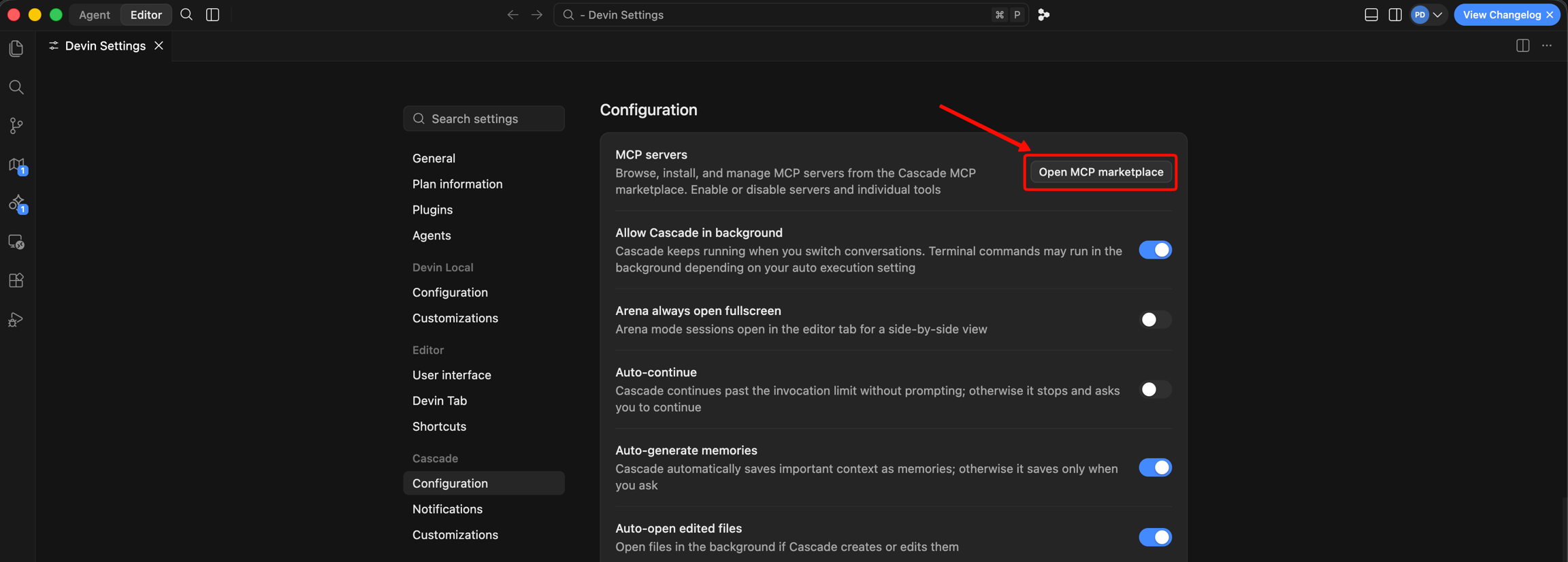Open the Explorer files view
1568x562 pixels.
[x=16, y=48]
